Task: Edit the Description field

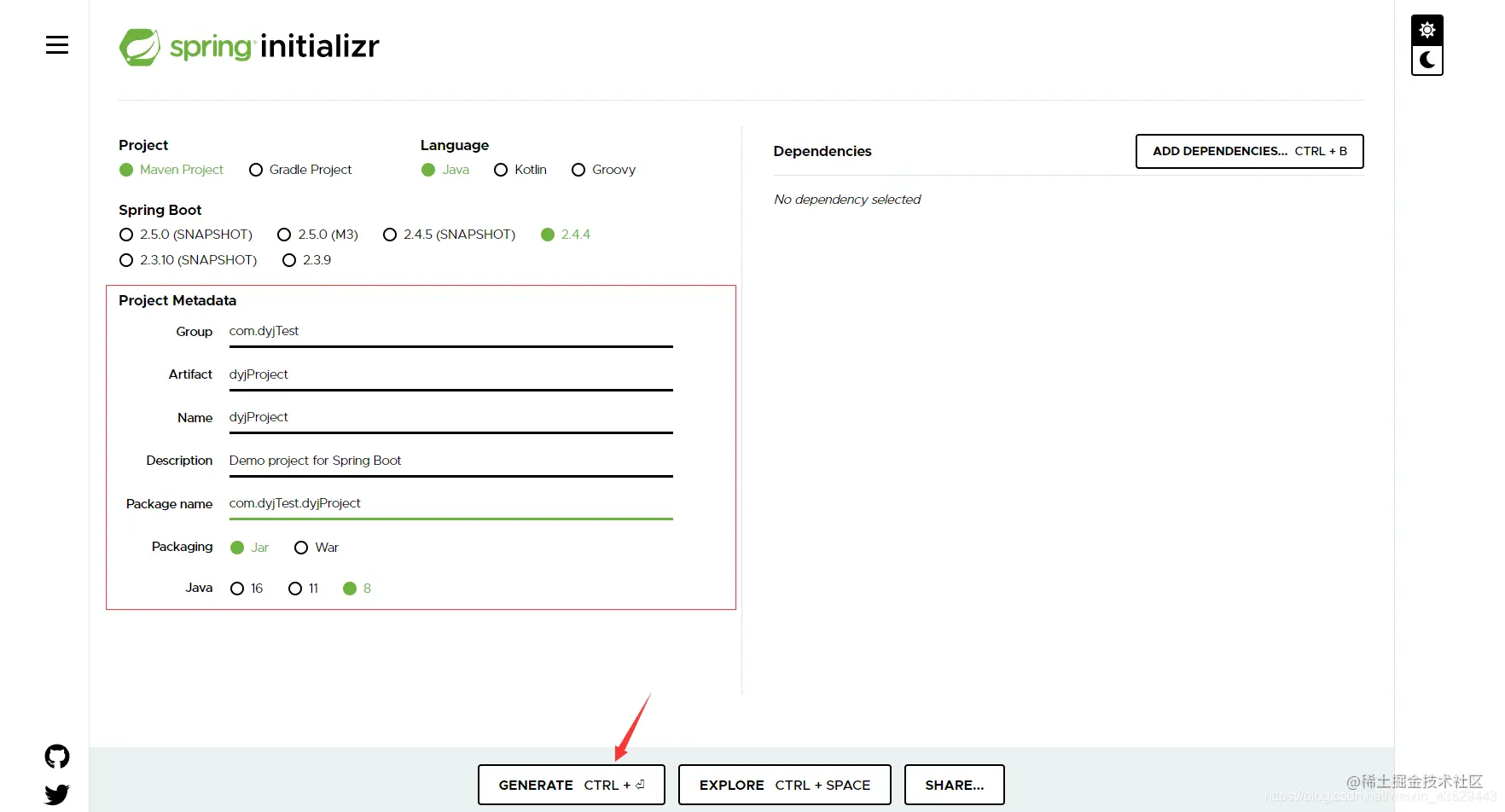Action: pyautogui.click(x=451, y=461)
